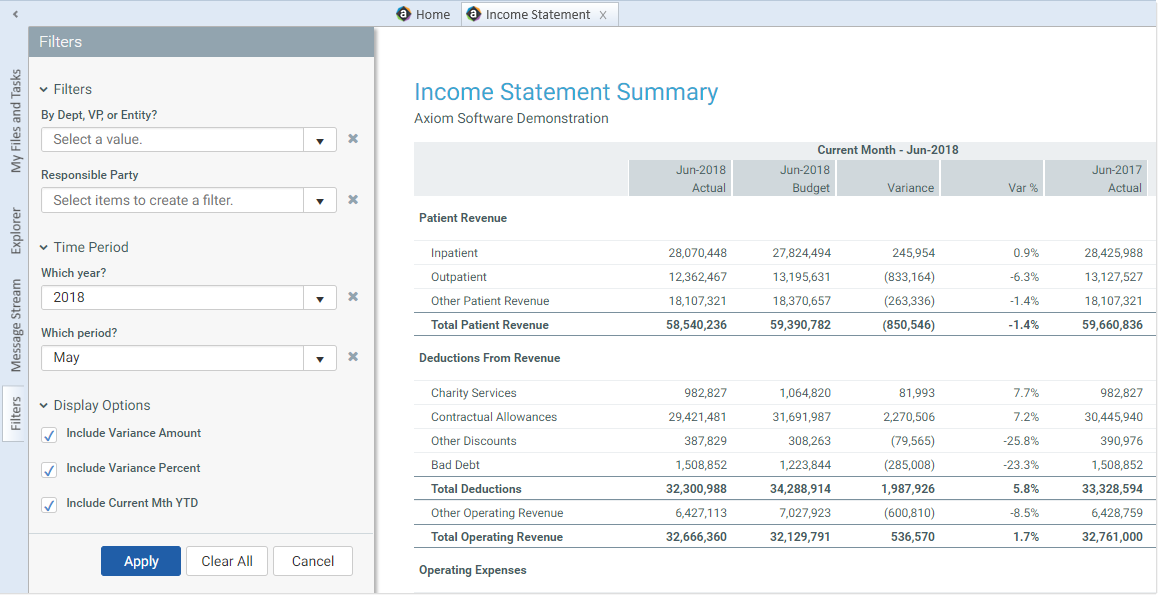Open the Message Stream side tab
The image size is (1160, 597).
[x=16, y=326]
